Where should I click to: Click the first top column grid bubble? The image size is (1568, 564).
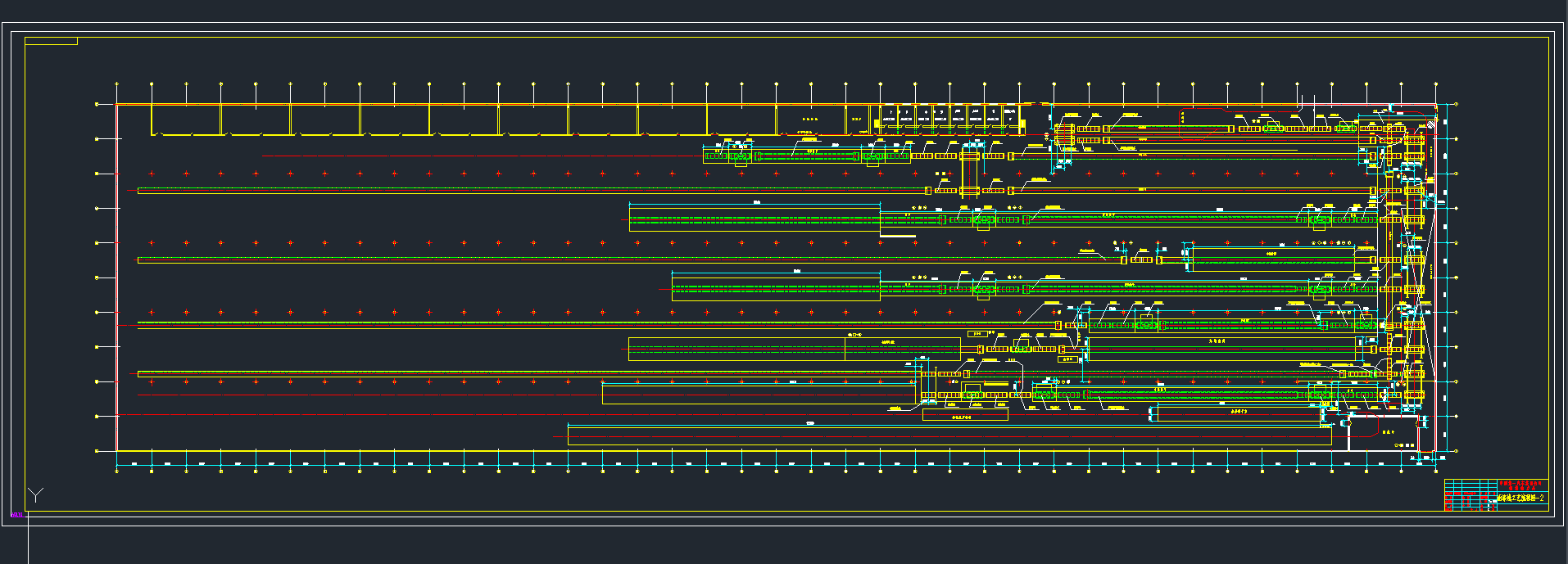[117, 83]
